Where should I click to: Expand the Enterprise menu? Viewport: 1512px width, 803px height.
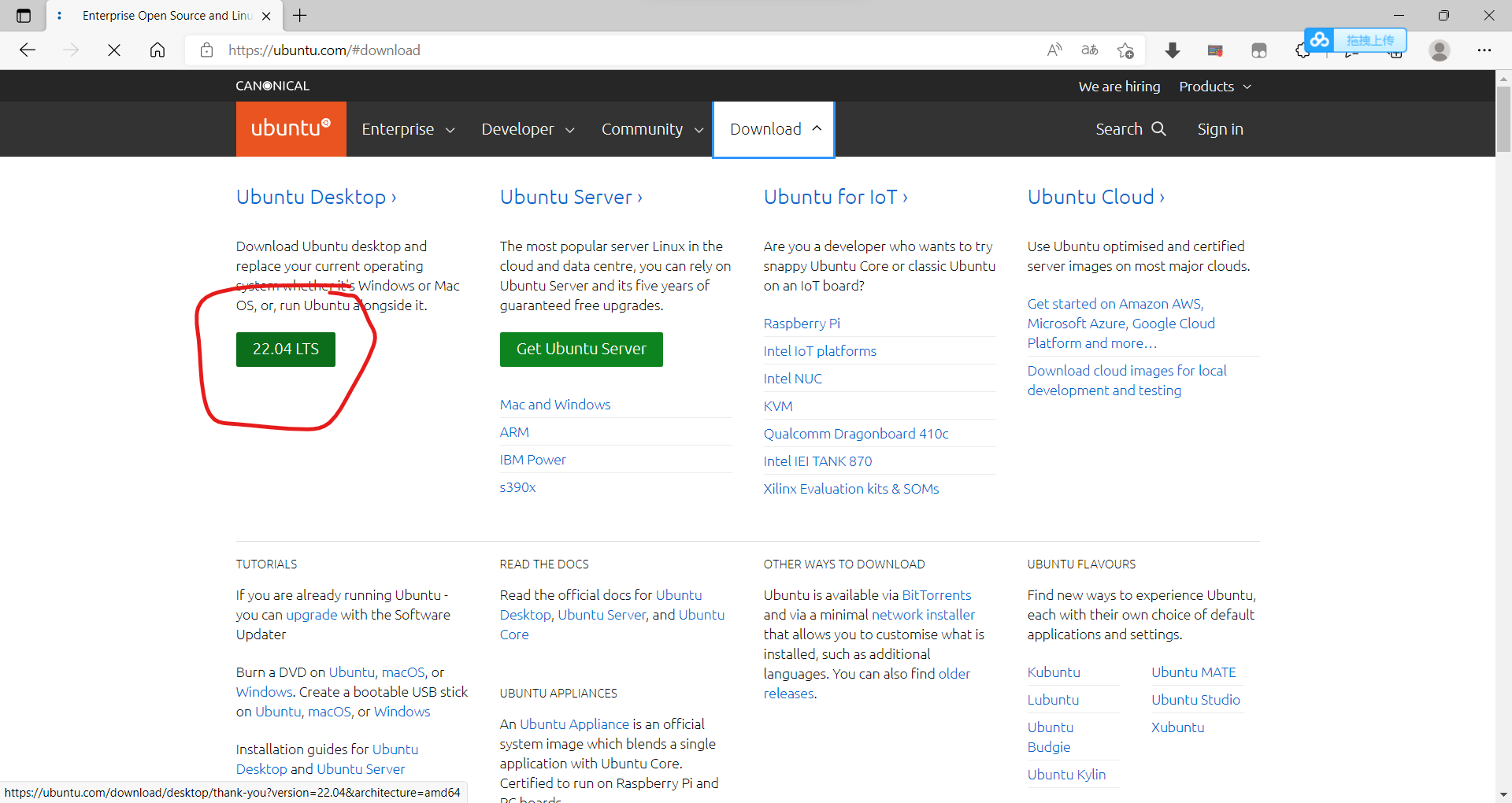coord(408,129)
